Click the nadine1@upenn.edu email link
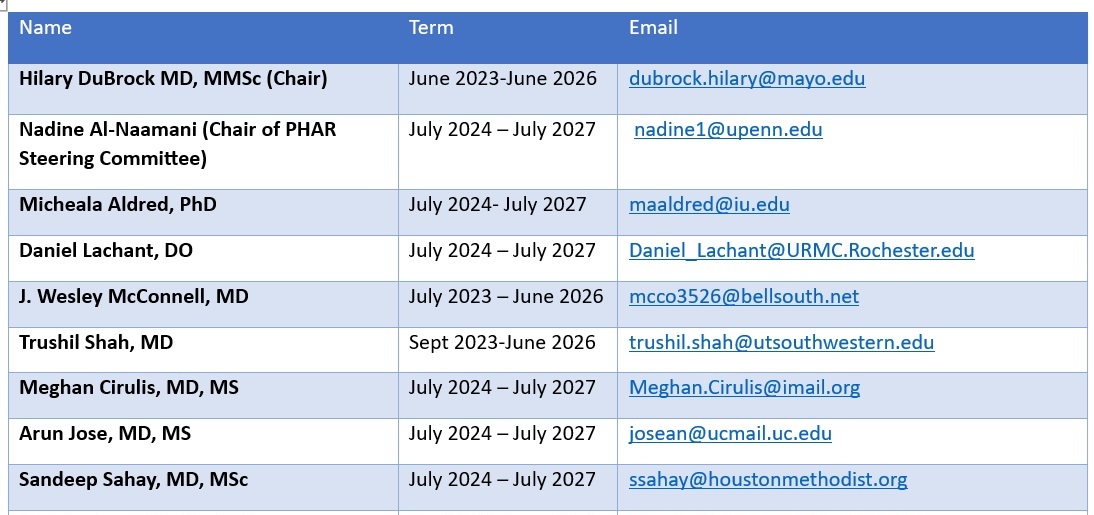Viewport: 1094px width, 515px height. 728,130
